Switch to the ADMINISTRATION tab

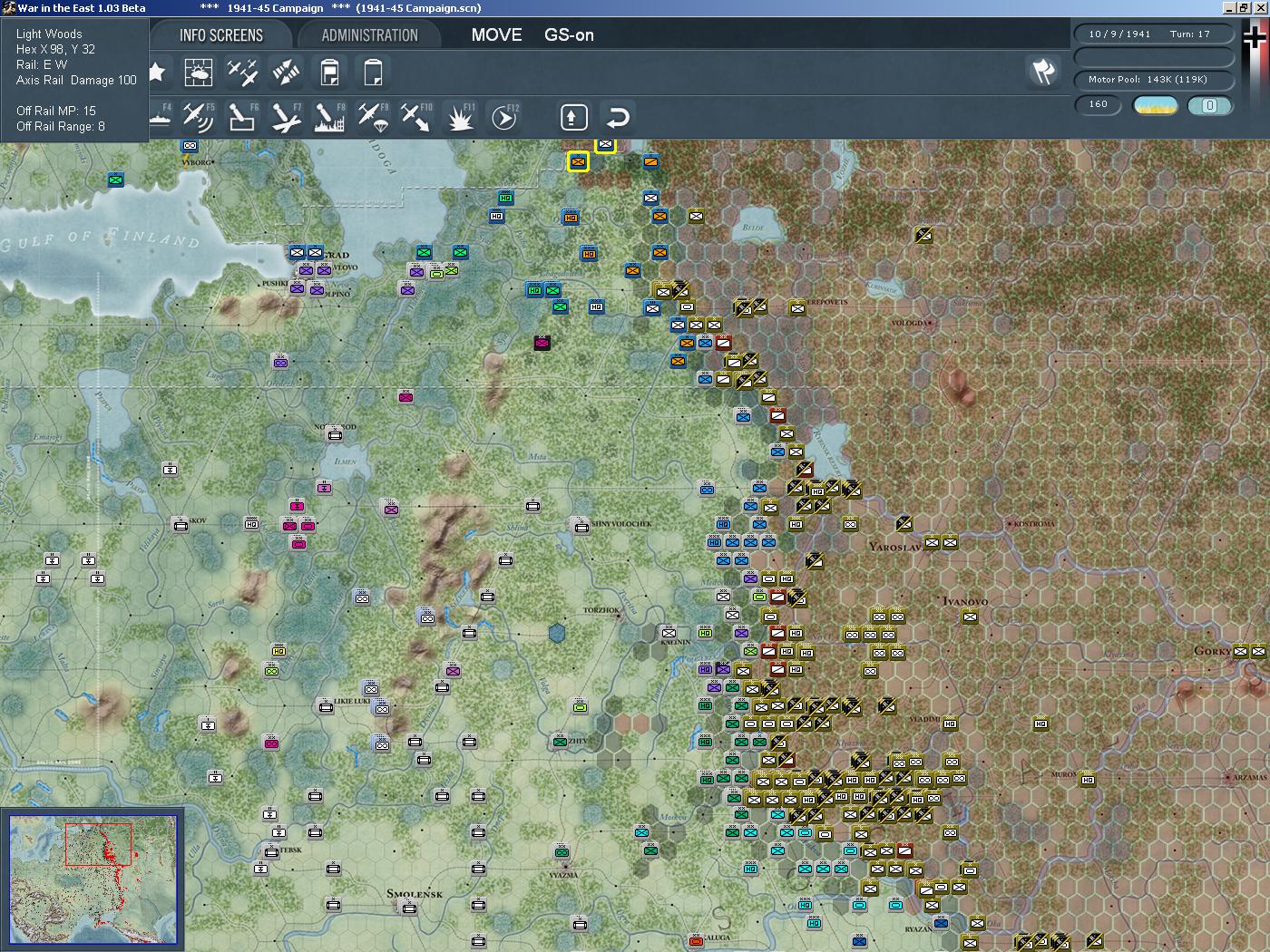369,35
